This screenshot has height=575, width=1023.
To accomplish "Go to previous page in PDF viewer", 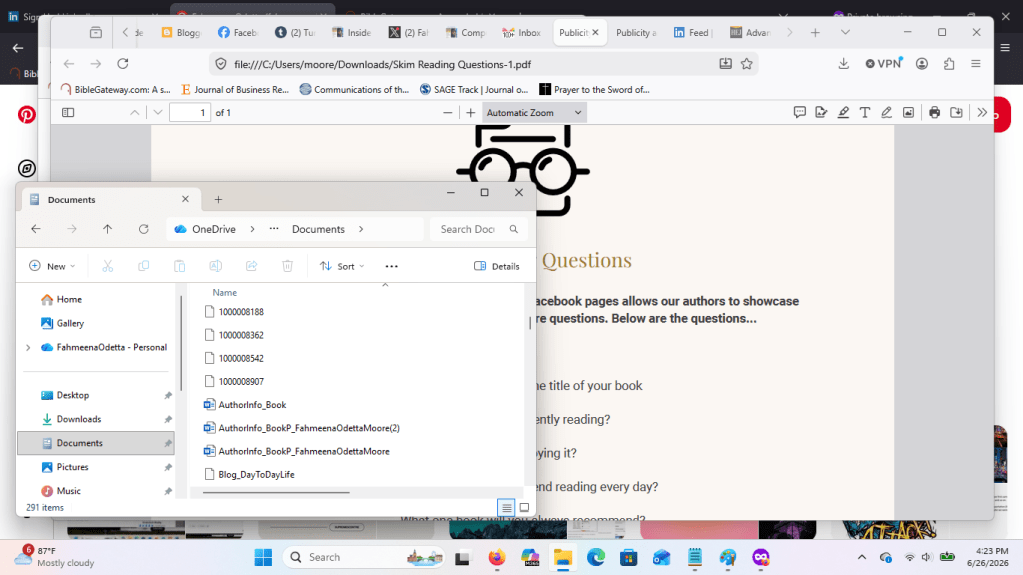I will click(x=134, y=112).
